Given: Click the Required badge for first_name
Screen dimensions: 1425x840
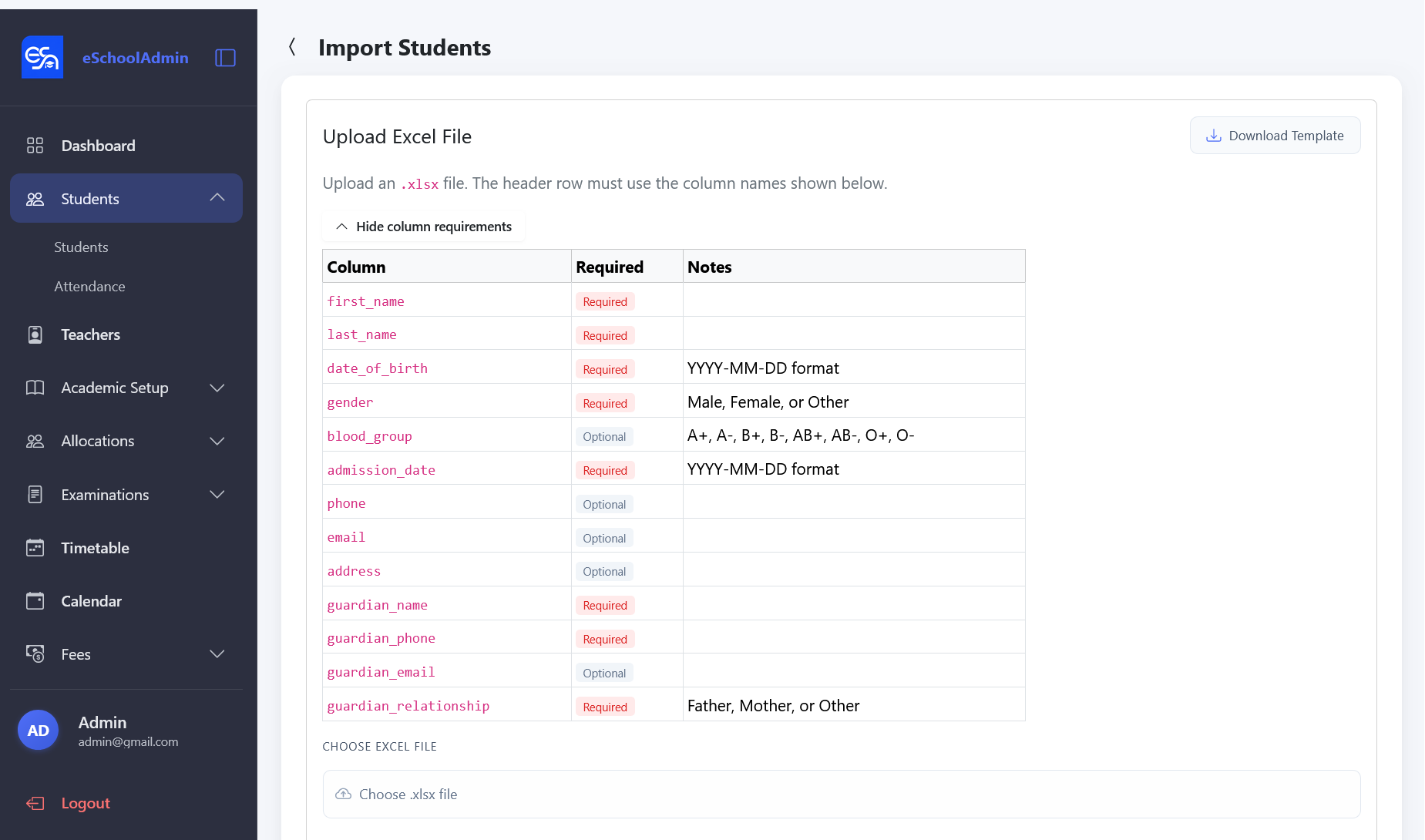Looking at the screenshot, I should pos(605,302).
